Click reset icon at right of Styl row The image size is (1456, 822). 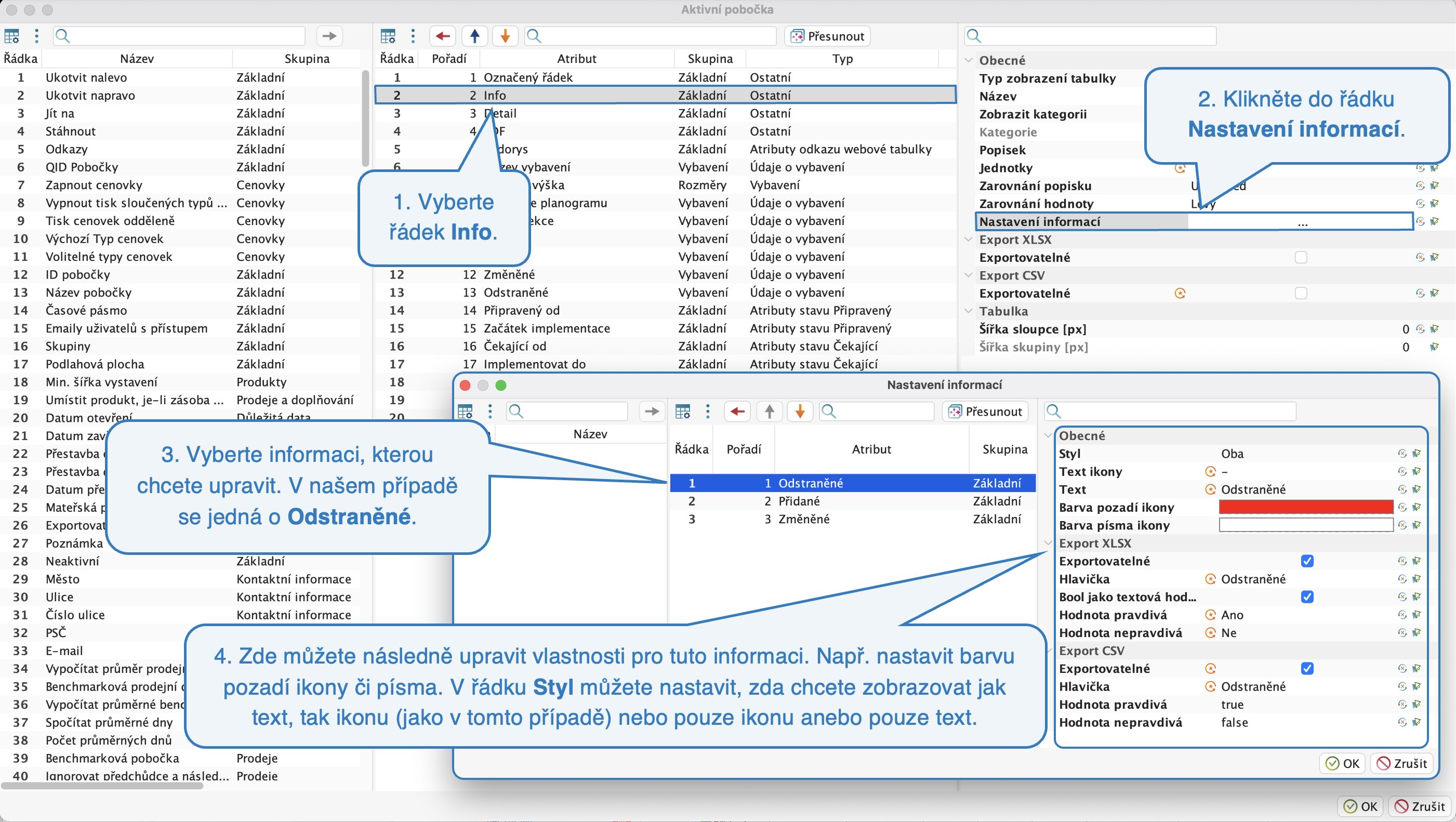coord(1402,454)
